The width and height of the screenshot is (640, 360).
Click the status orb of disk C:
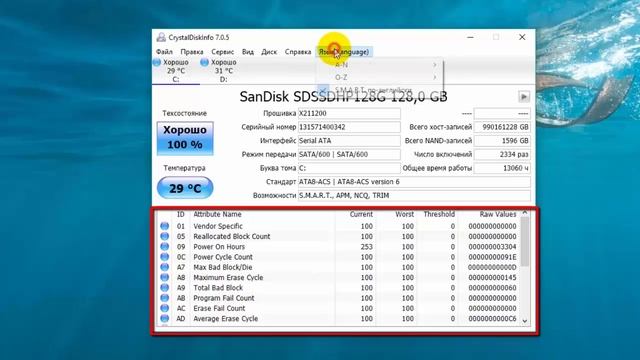[x=156, y=62]
